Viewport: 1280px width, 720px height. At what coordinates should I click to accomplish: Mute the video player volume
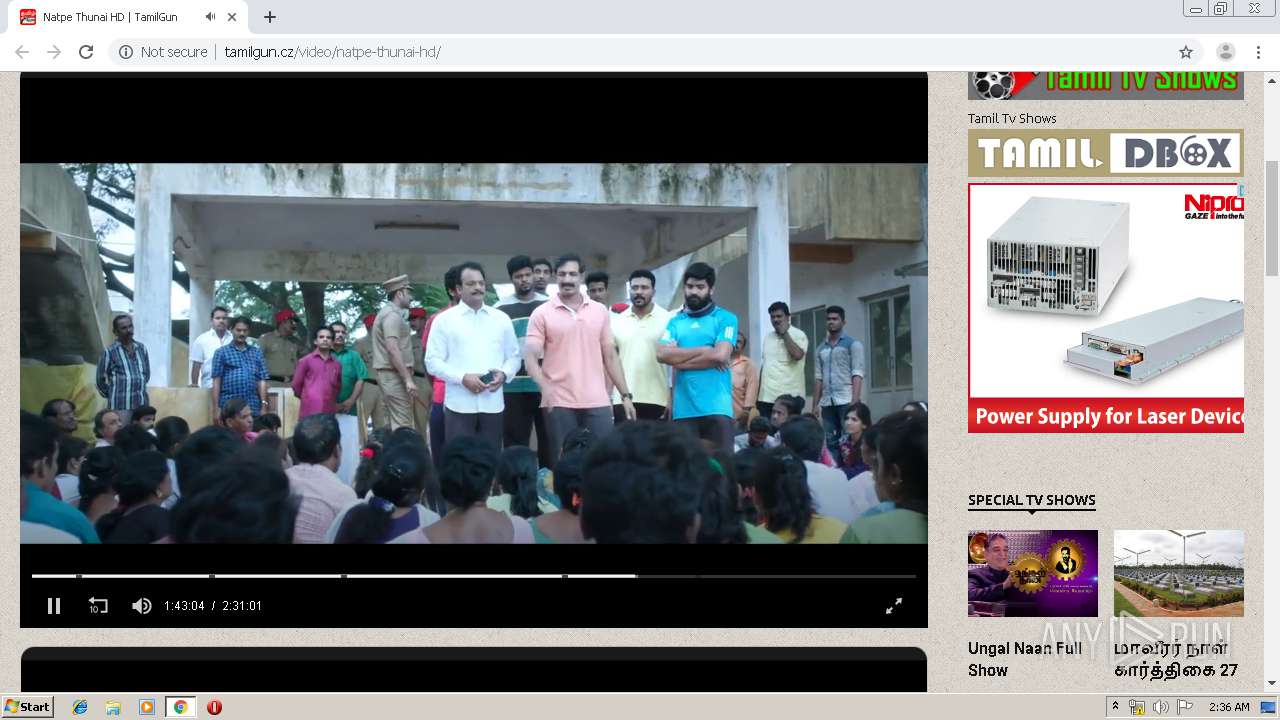[142, 606]
